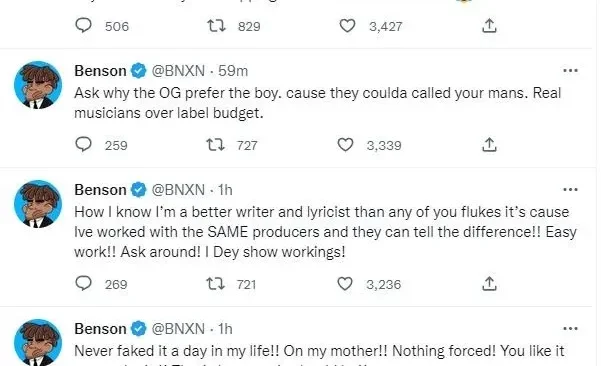
Task: Click the @BNXN handle on 'better writer' tweet
Action: pos(178,190)
